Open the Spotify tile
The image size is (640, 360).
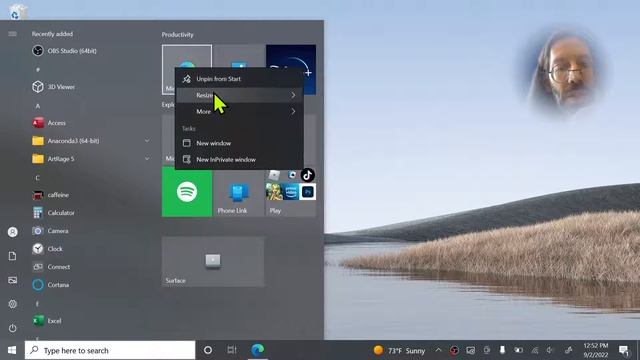click(187, 192)
